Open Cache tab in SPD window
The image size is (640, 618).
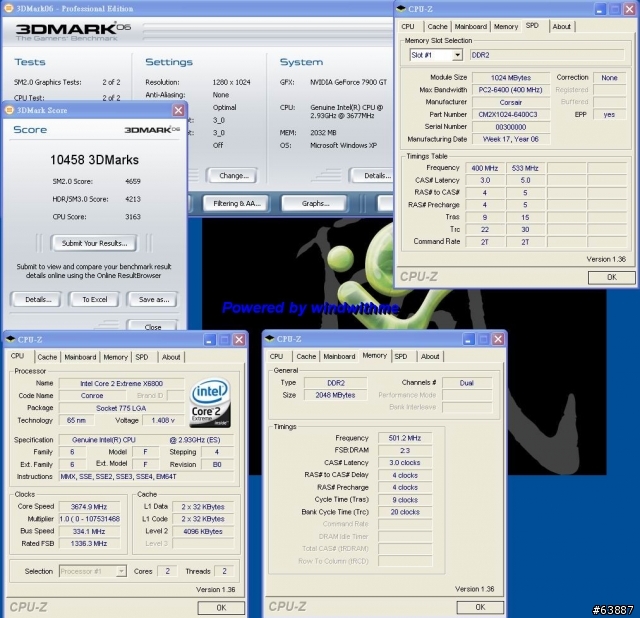437,27
